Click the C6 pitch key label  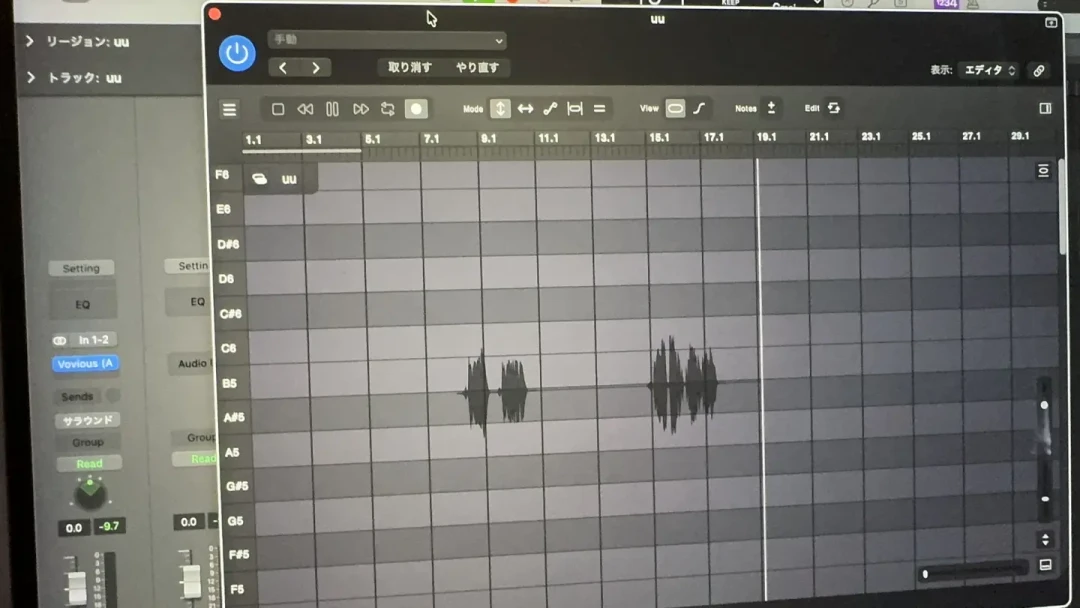click(229, 348)
